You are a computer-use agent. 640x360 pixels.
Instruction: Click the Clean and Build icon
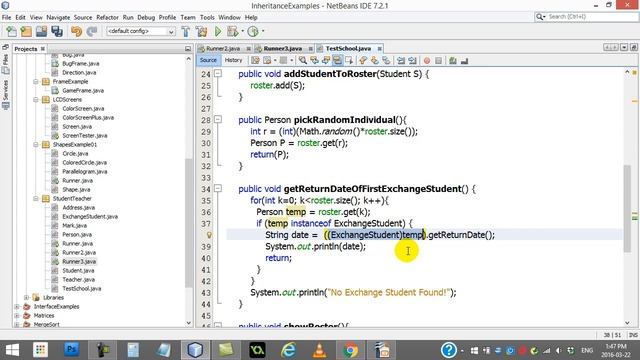pos(201,31)
